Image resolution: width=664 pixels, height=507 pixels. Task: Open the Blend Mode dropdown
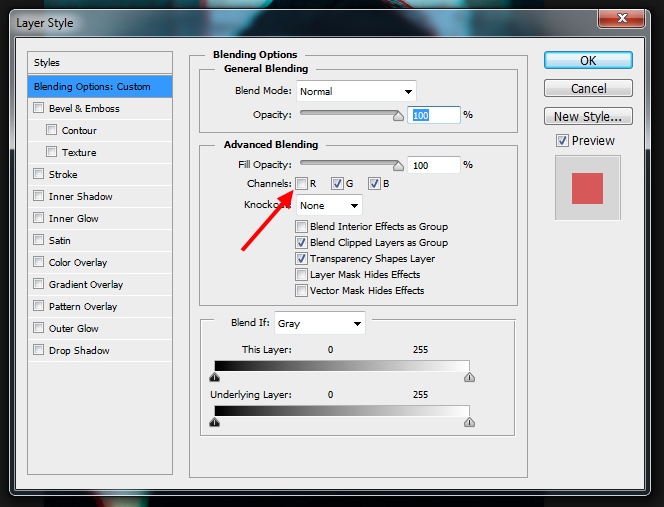356,91
